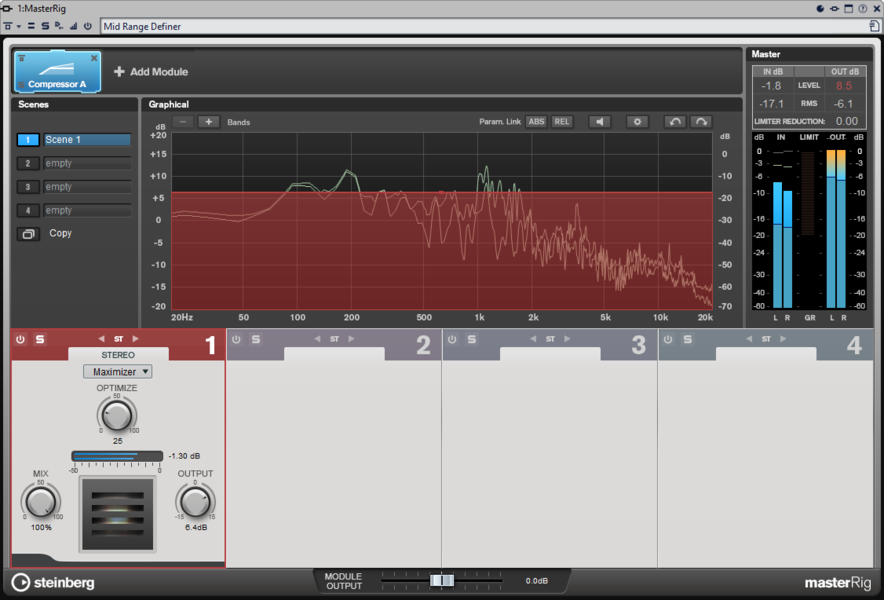
Task: Select the Compressor A module tile
Action: 58,72
